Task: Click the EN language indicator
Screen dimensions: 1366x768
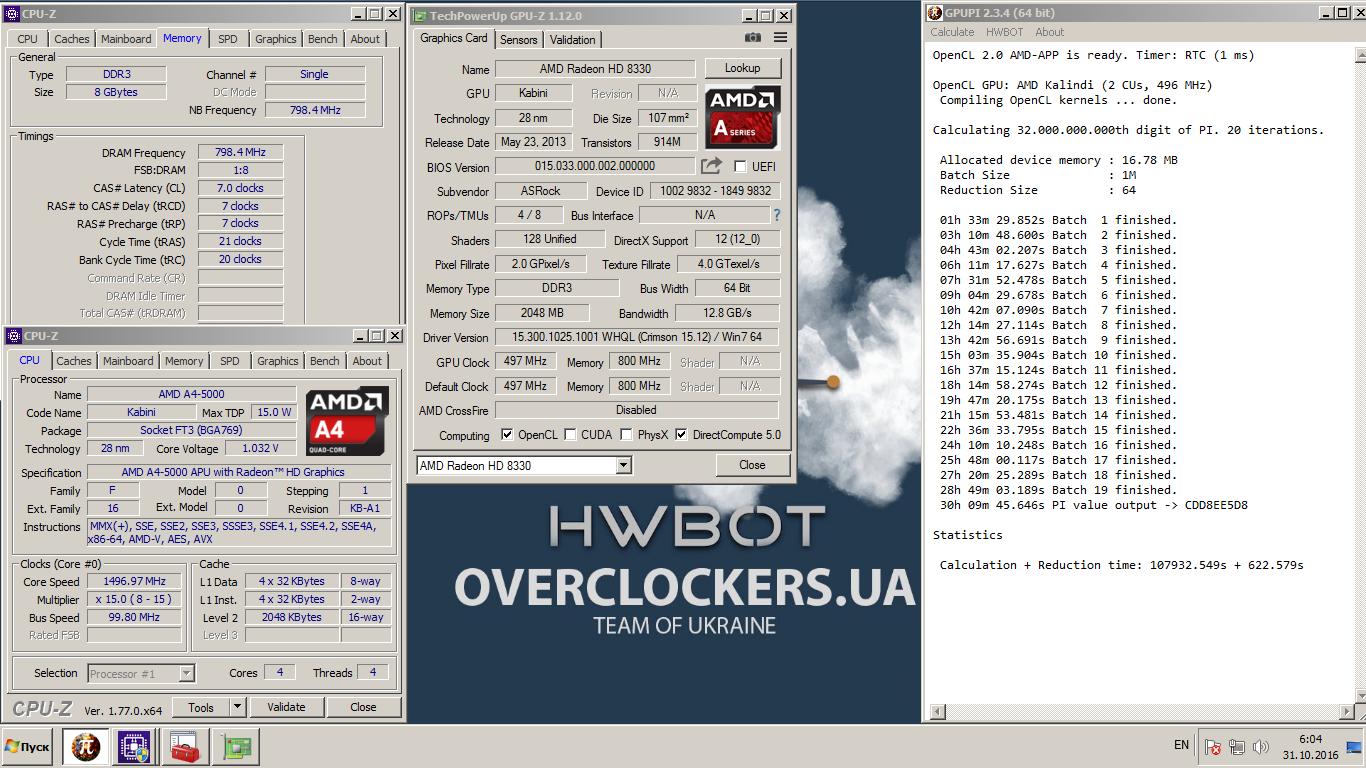Action: coord(1181,745)
